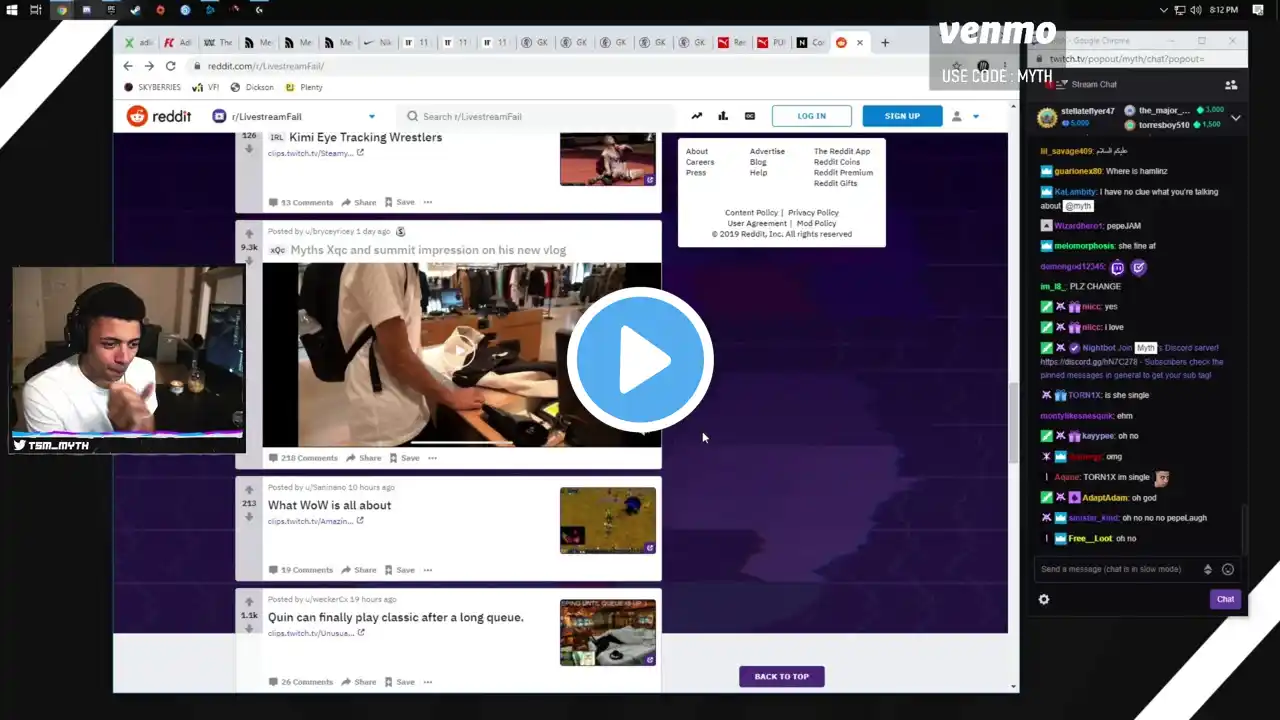The height and width of the screenshot is (720, 1280).
Task: Click the Privacy Policy footer link
Action: point(813,213)
